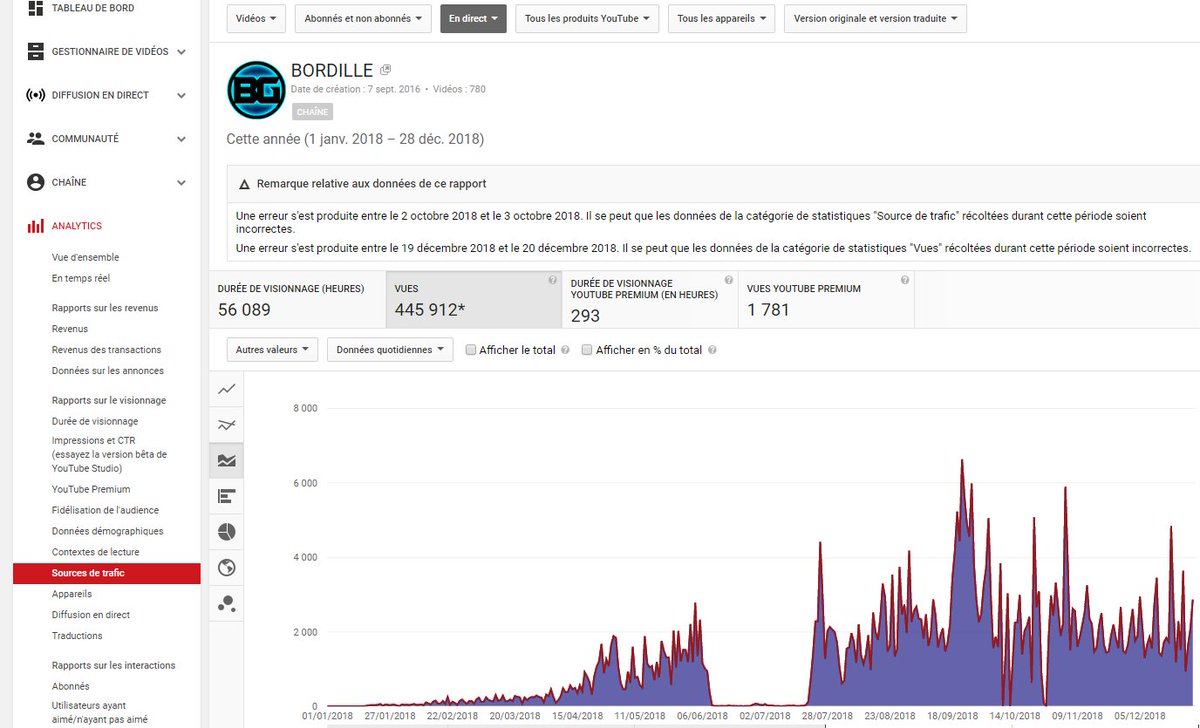The image size is (1200, 728).
Task: Click the Communauté people icon
Action: coord(36,139)
